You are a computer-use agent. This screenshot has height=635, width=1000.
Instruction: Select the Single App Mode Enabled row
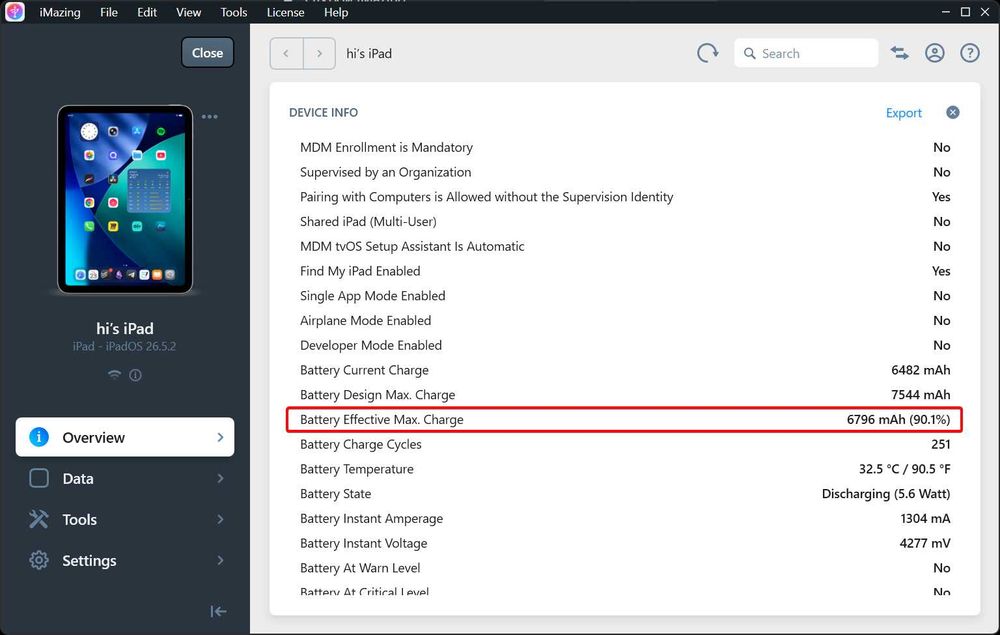(625, 296)
